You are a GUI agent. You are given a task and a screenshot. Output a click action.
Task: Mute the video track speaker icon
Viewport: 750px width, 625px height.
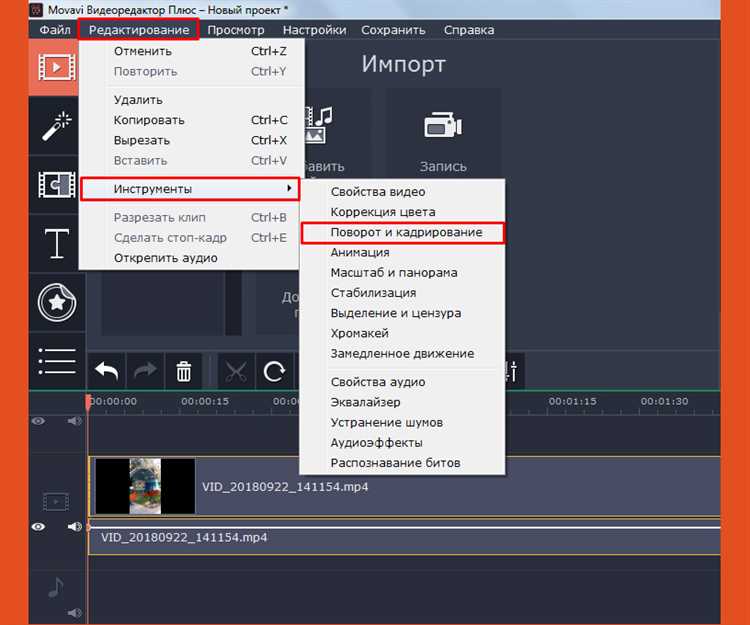pos(75,526)
